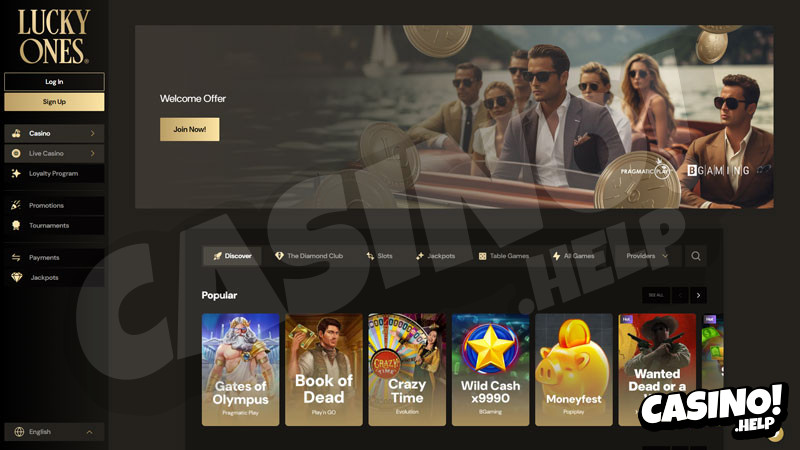
Task: Click the Live Casino chip icon
Action: tap(16, 153)
